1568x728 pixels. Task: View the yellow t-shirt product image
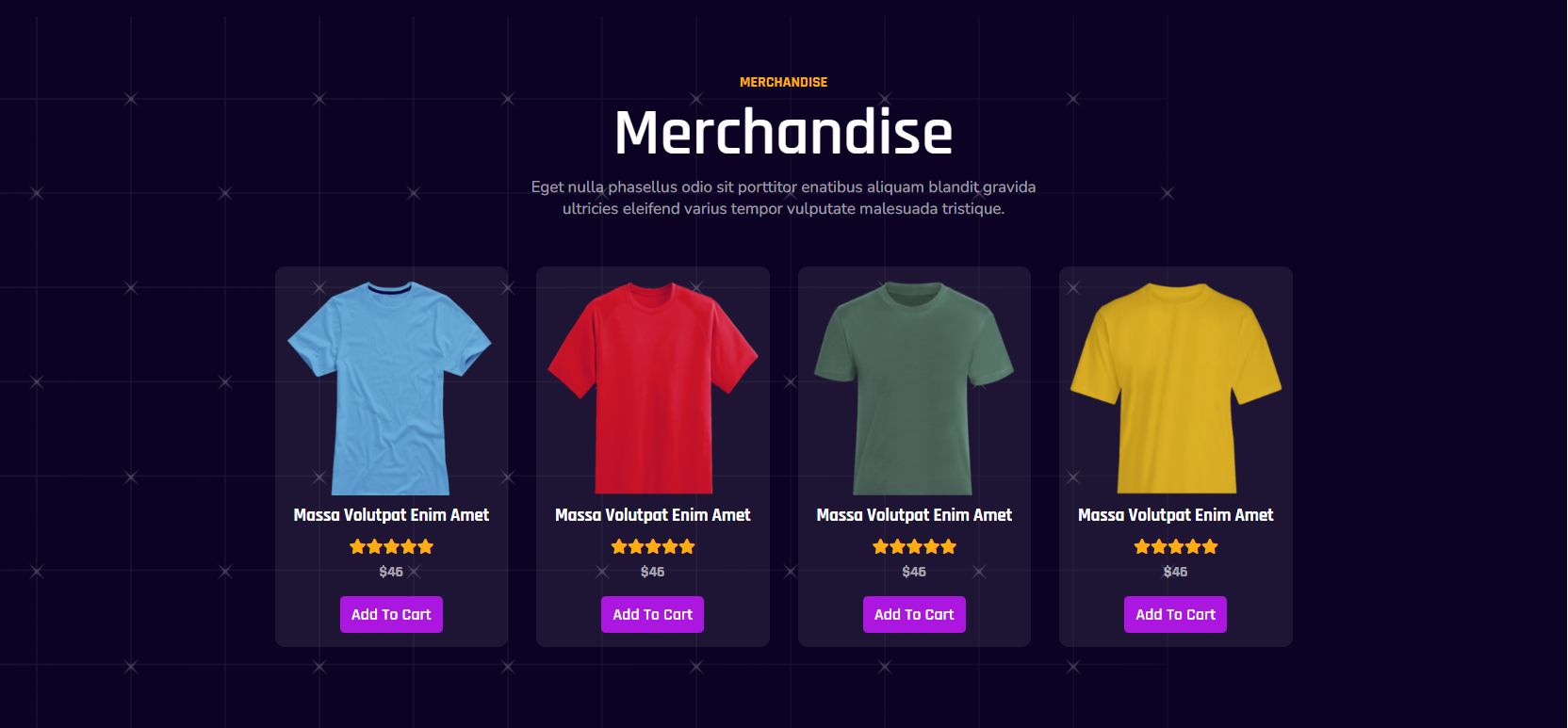(1175, 387)
